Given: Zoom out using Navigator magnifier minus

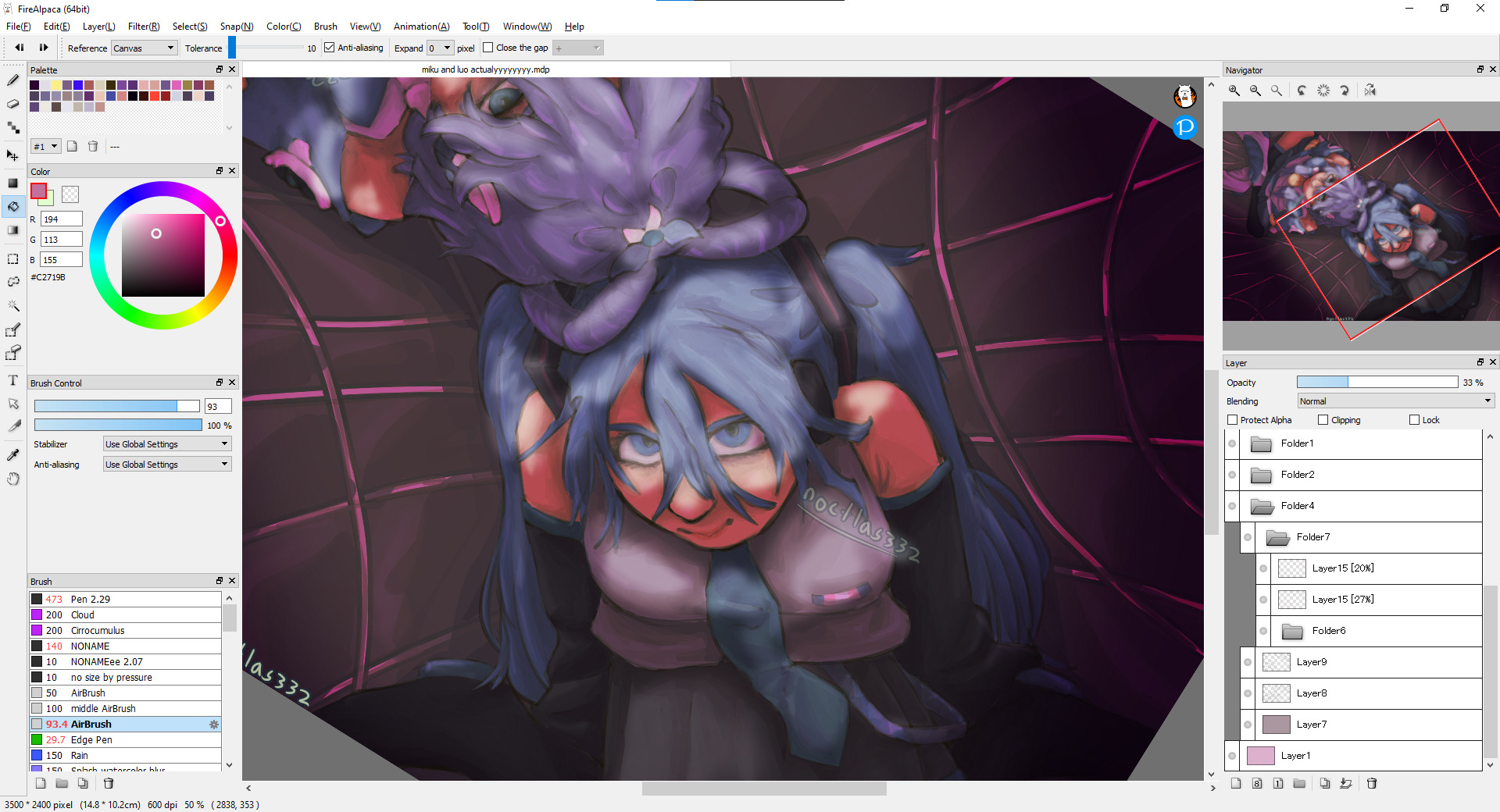Looking at the screenshot, I should pos(1255,91).
